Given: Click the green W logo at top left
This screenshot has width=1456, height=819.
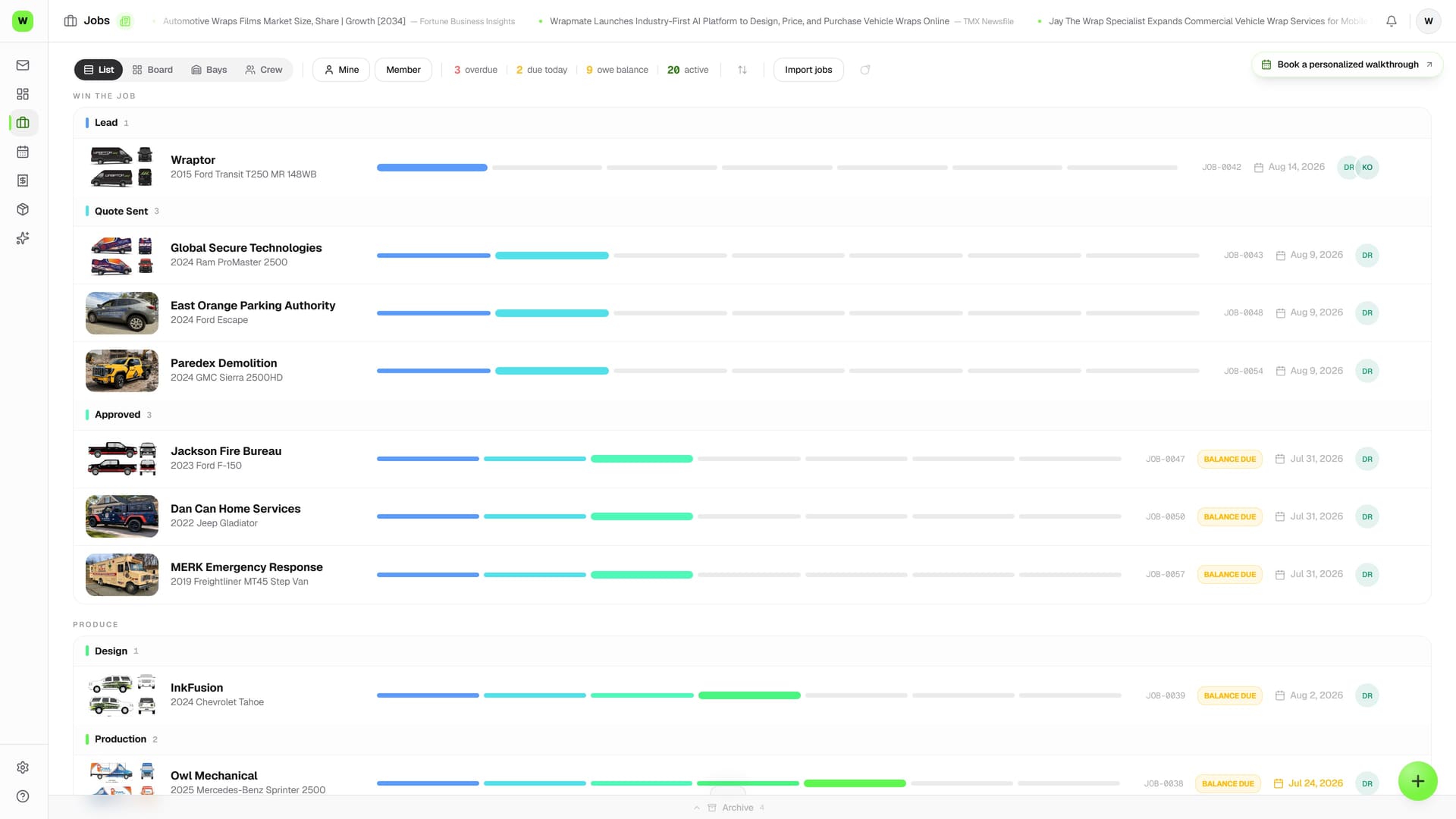Looking at the screenshot, I should coord(23,20).
